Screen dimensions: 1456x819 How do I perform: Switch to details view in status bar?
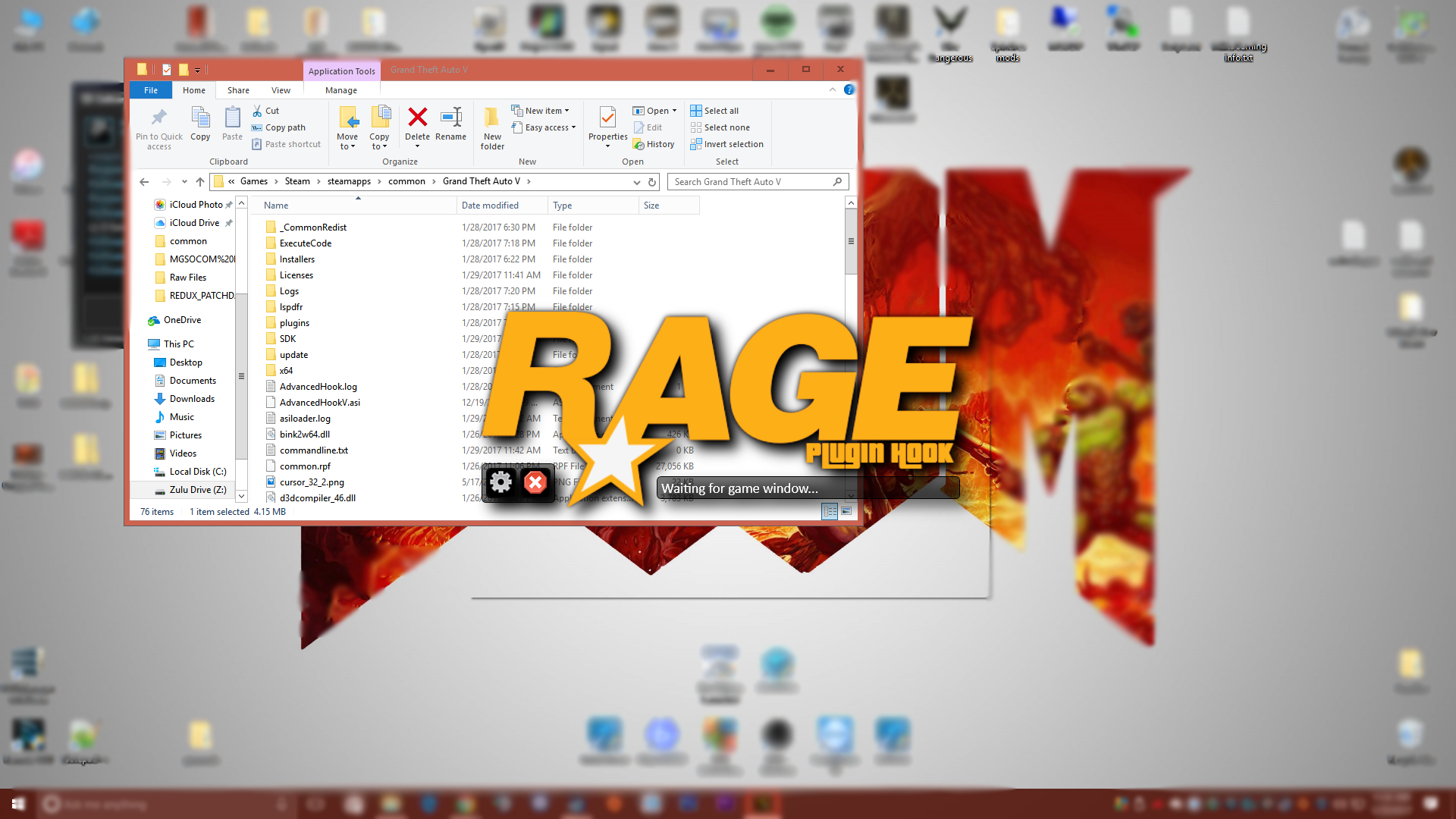(830, 511)
